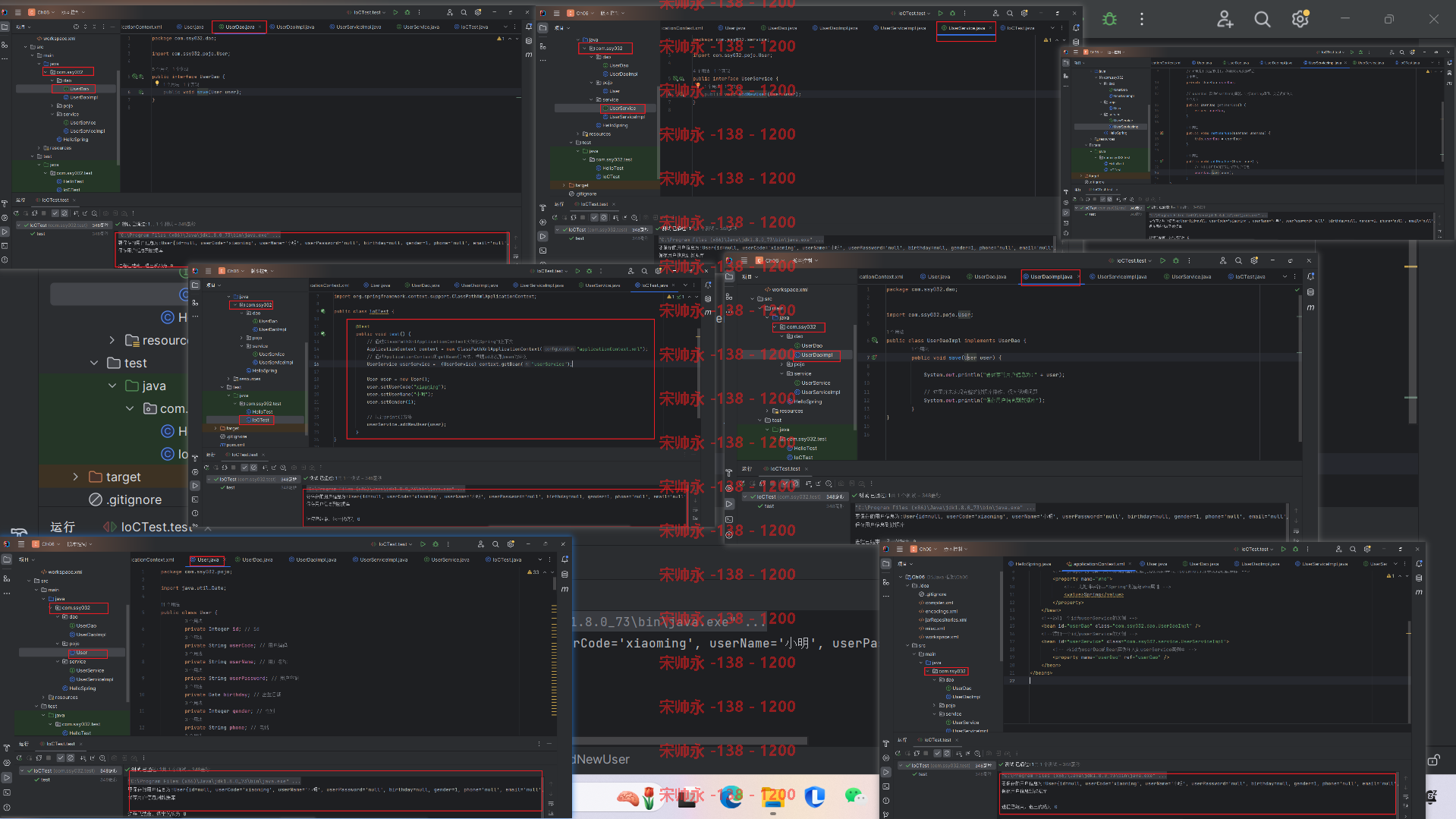1456x819 pixels.
Task: Click Debug icon in the User.java editor window
Action: (436, 544)
